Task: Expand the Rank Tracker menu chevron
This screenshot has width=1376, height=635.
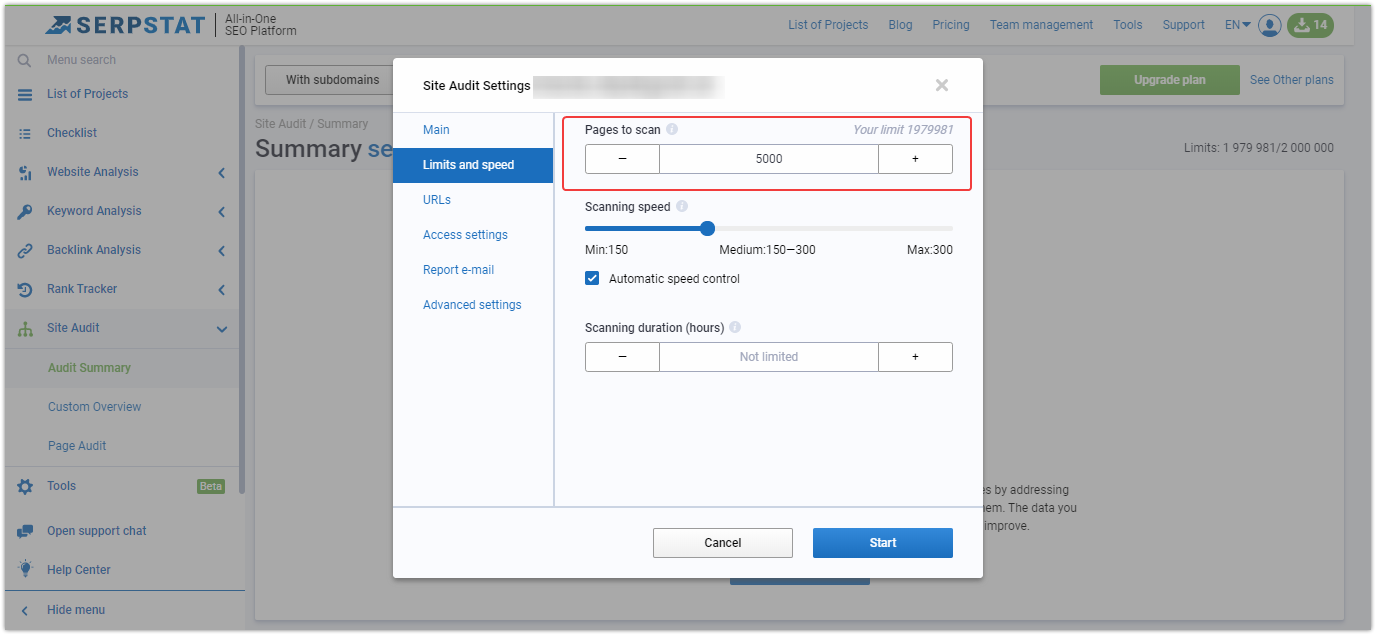Action: pyautogui.click(x=221, y=290)
